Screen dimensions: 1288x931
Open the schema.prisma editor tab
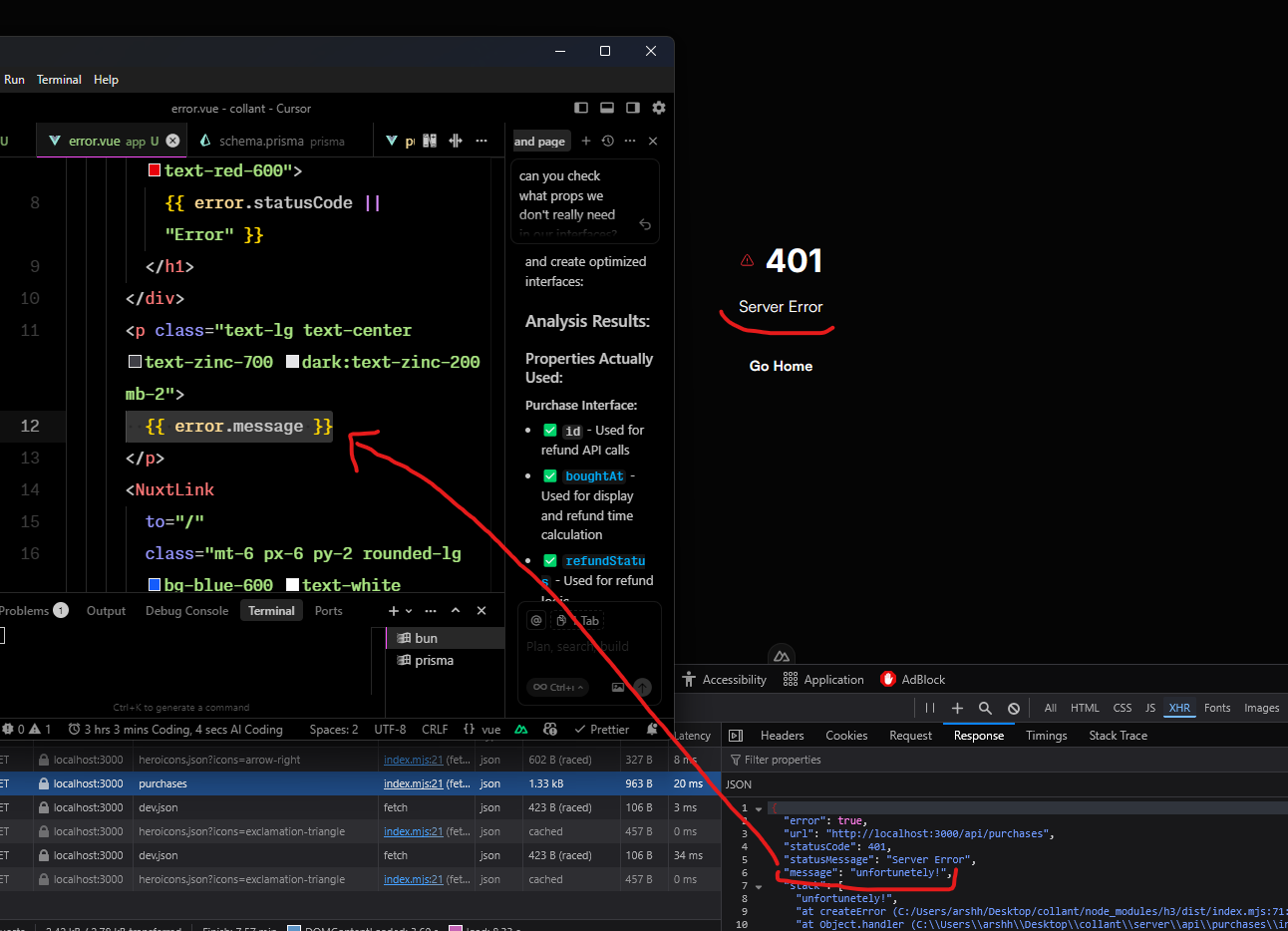(x=282, y=141)
